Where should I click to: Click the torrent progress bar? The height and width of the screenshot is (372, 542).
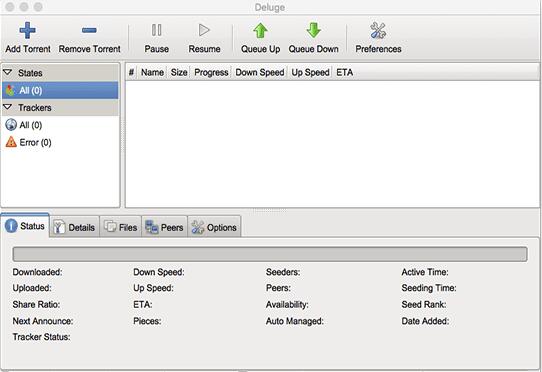[270, 254]
